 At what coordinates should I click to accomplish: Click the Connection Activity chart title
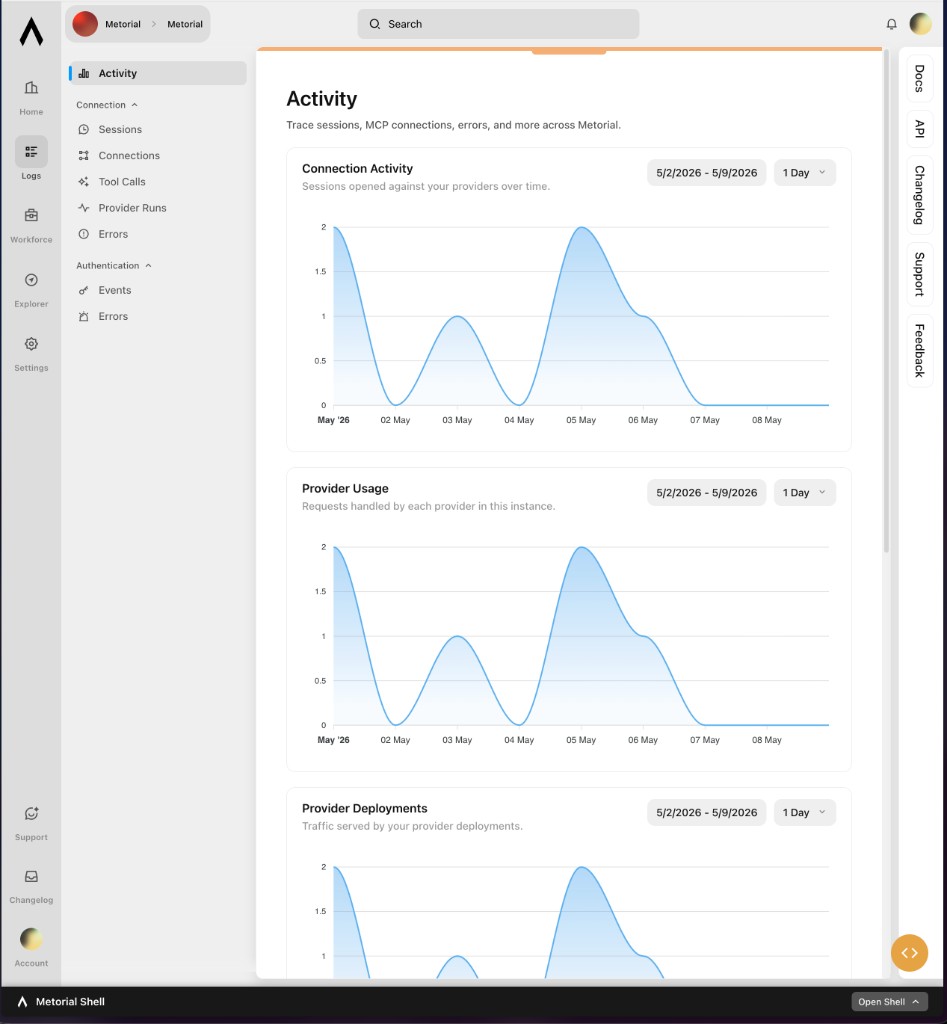pyautogui.click(x=357, y=168)
